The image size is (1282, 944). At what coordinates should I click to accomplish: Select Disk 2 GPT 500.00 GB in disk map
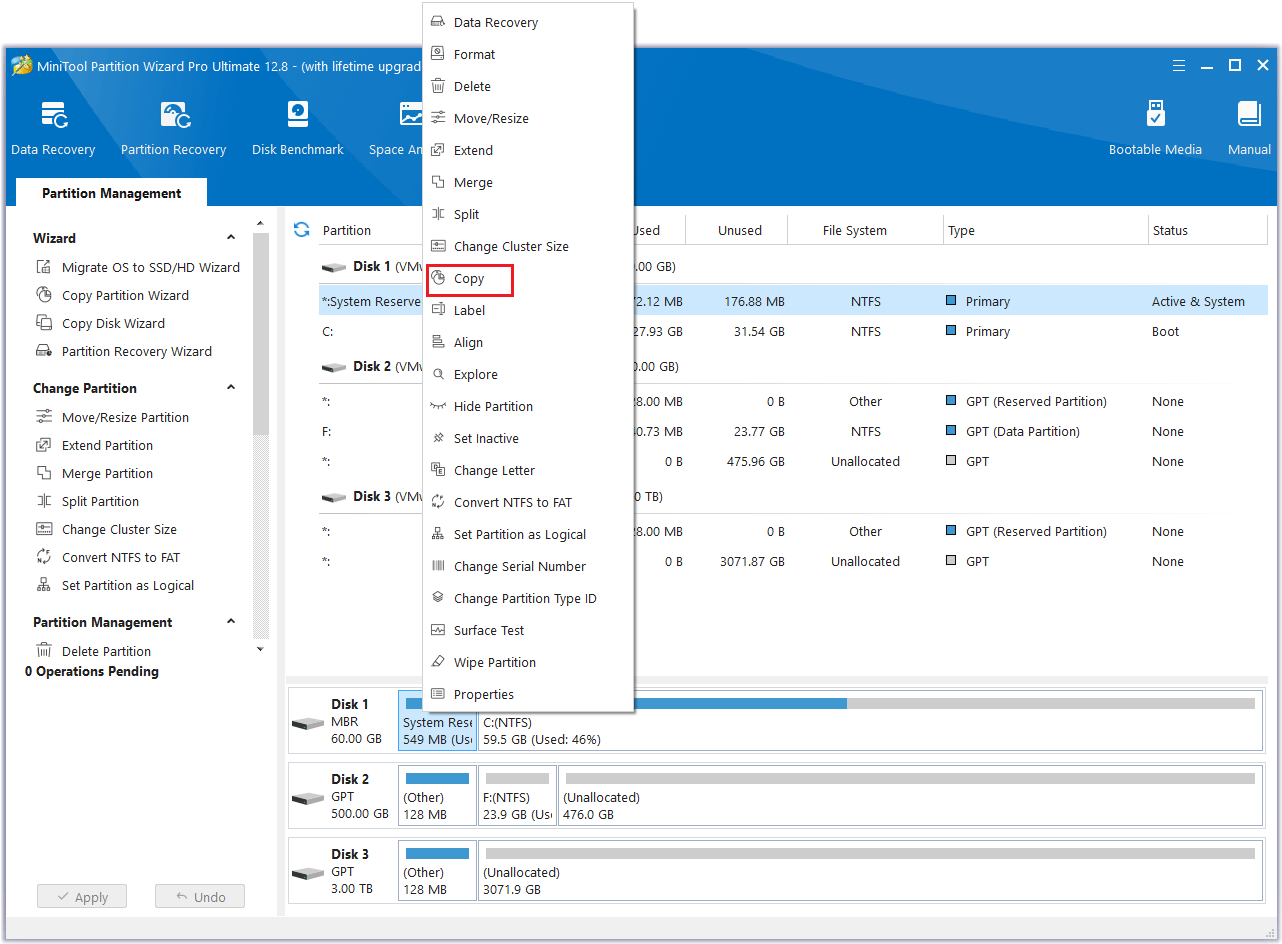341,796
